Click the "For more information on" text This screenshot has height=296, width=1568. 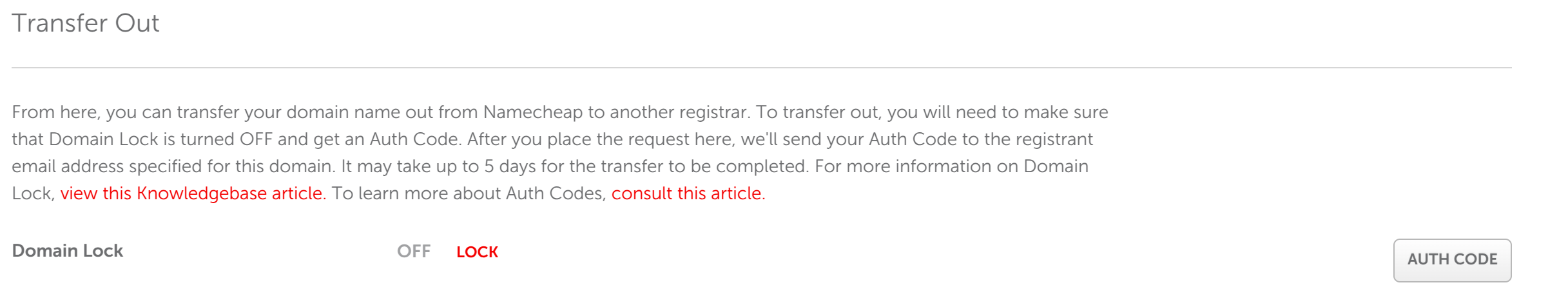point(916,166)
